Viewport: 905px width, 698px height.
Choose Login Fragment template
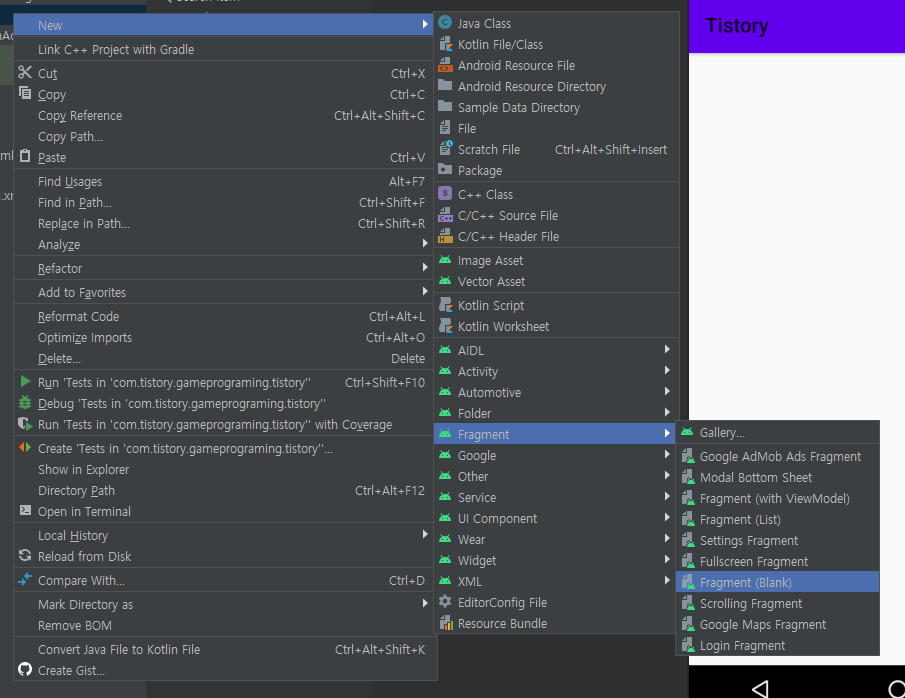(x=777, y=645)
